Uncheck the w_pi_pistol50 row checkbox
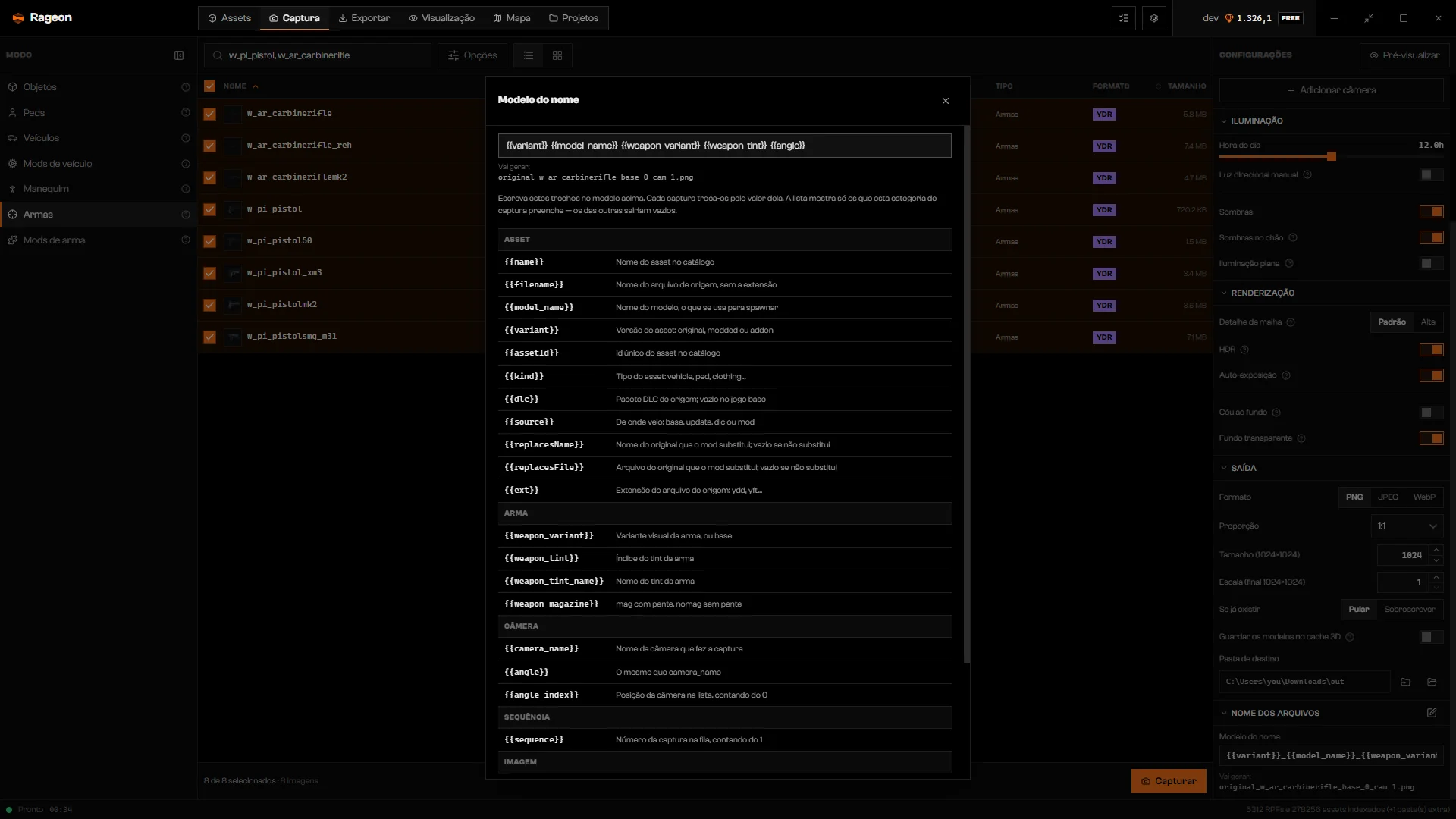This screenshot has height=819, width=1456. (x=210, y=241)
